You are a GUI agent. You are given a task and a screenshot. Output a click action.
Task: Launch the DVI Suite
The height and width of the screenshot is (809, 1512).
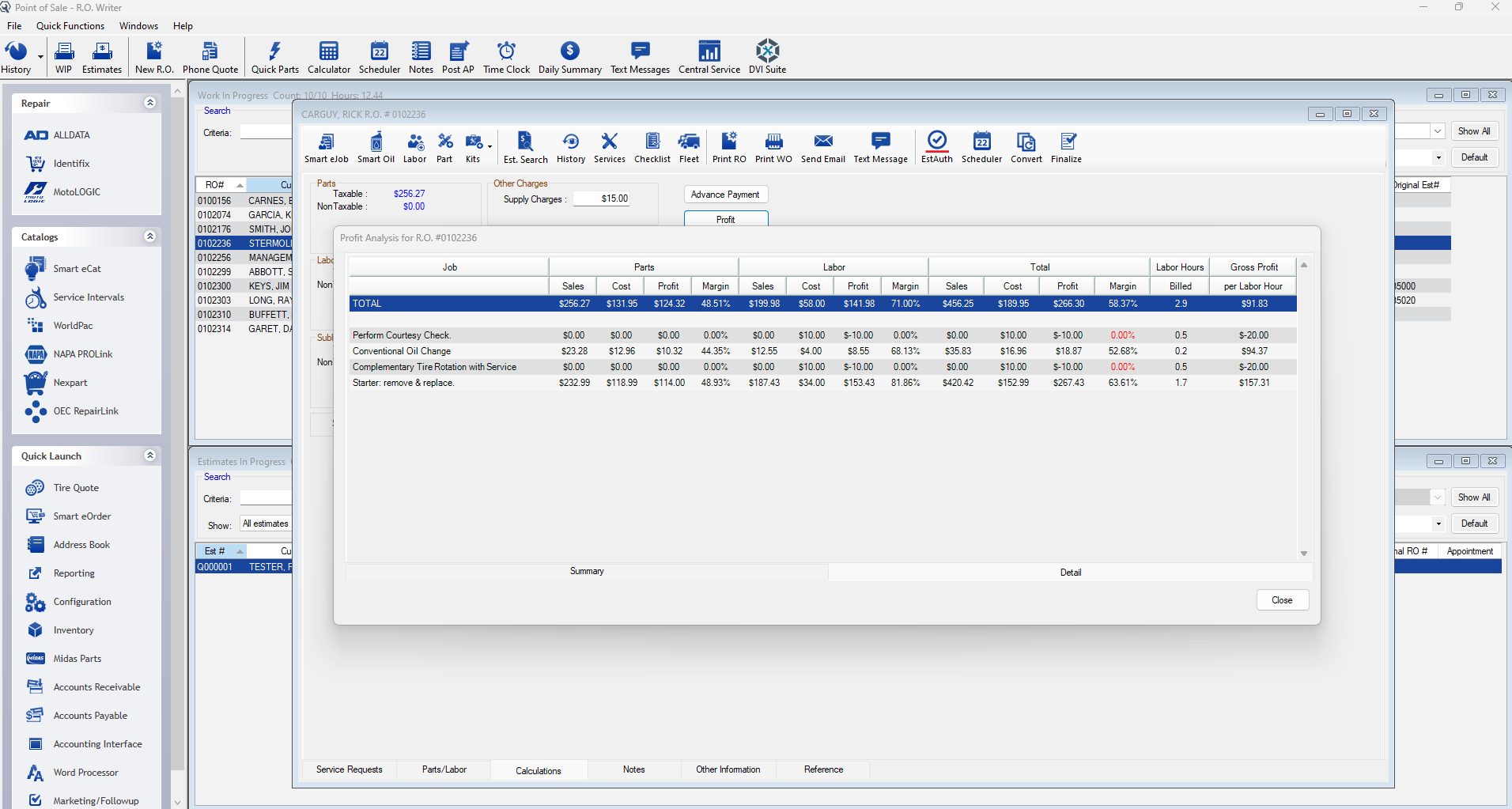tap(765, 56)
